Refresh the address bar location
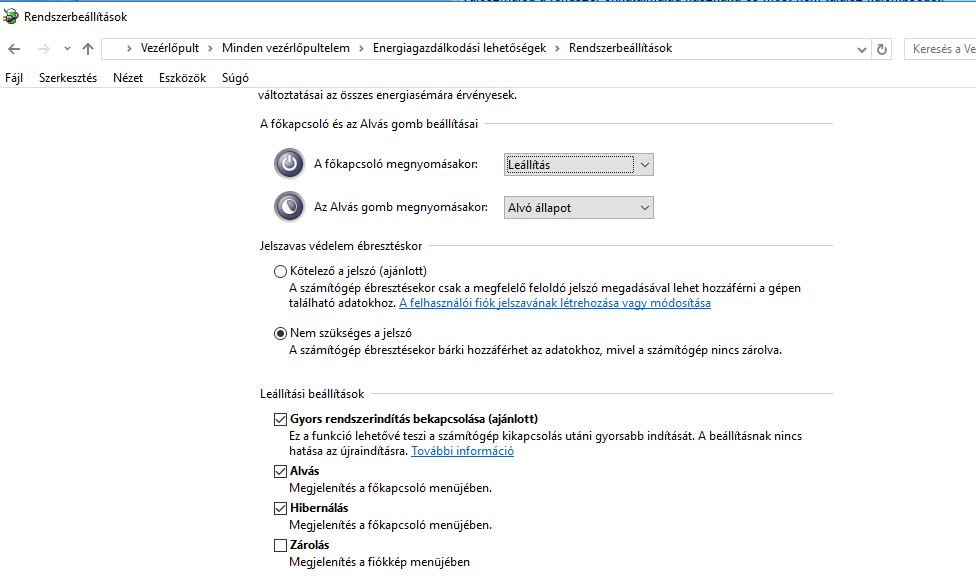 881,49
